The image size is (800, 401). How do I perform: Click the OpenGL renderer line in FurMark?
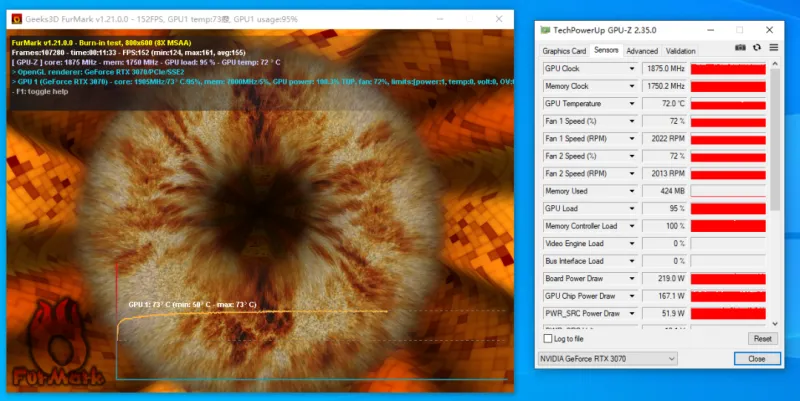click(x=98, y=72)
